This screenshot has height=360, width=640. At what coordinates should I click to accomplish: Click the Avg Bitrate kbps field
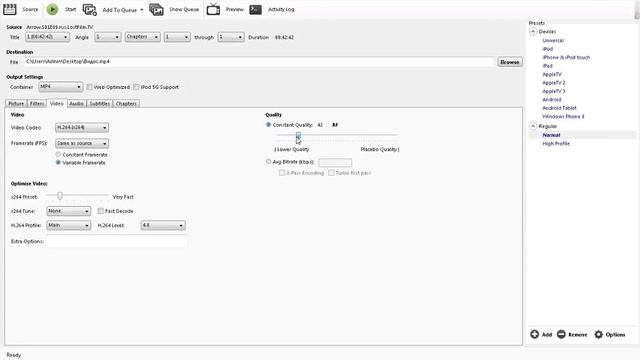[335, 162]
